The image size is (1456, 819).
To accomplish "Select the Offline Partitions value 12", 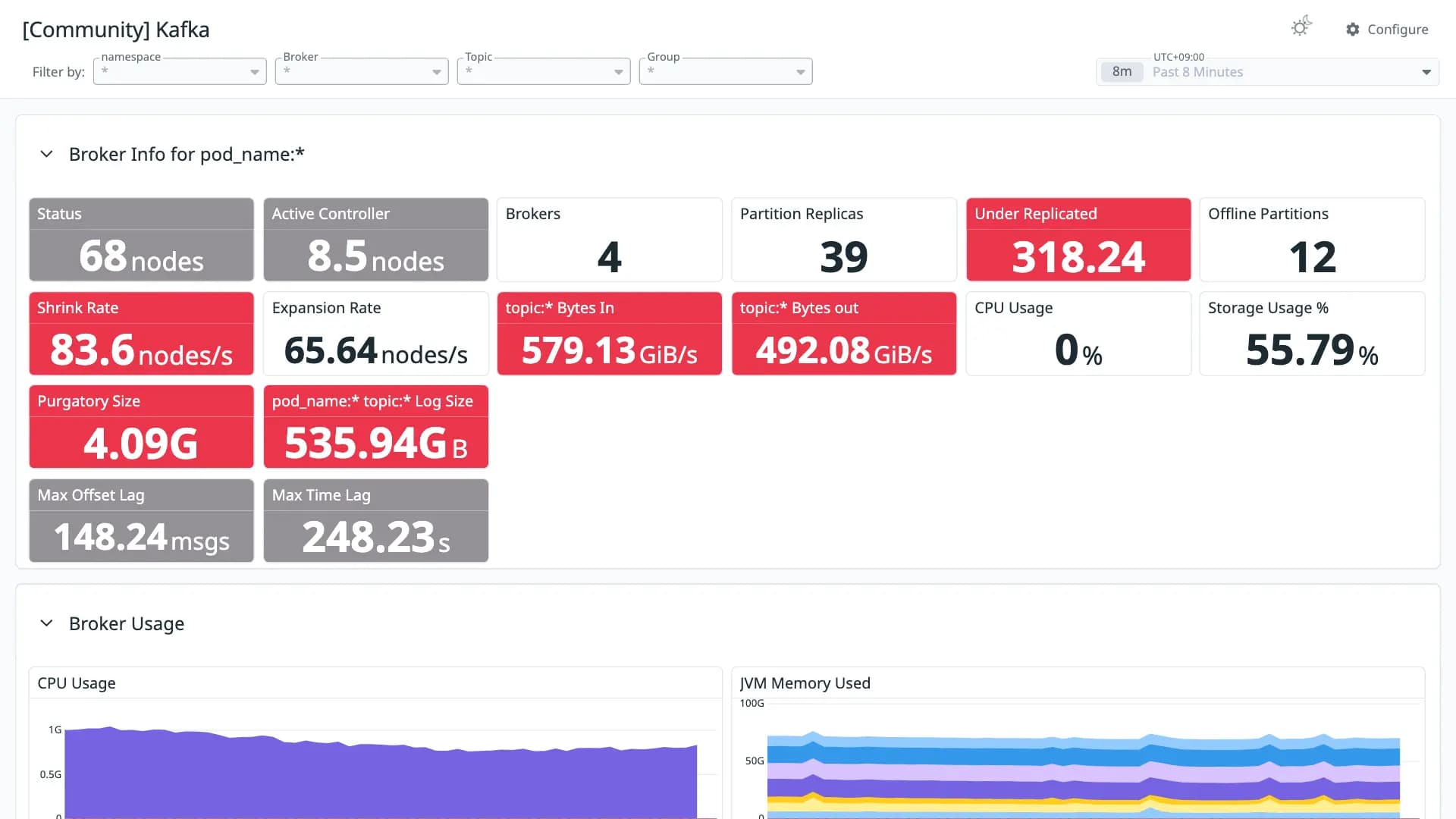I will 1313,257.
